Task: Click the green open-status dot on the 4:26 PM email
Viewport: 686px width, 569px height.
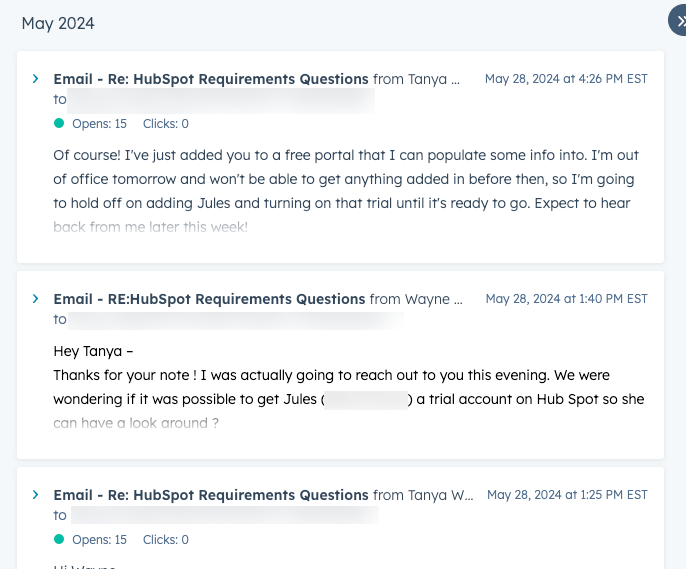Action: point(59,124)
